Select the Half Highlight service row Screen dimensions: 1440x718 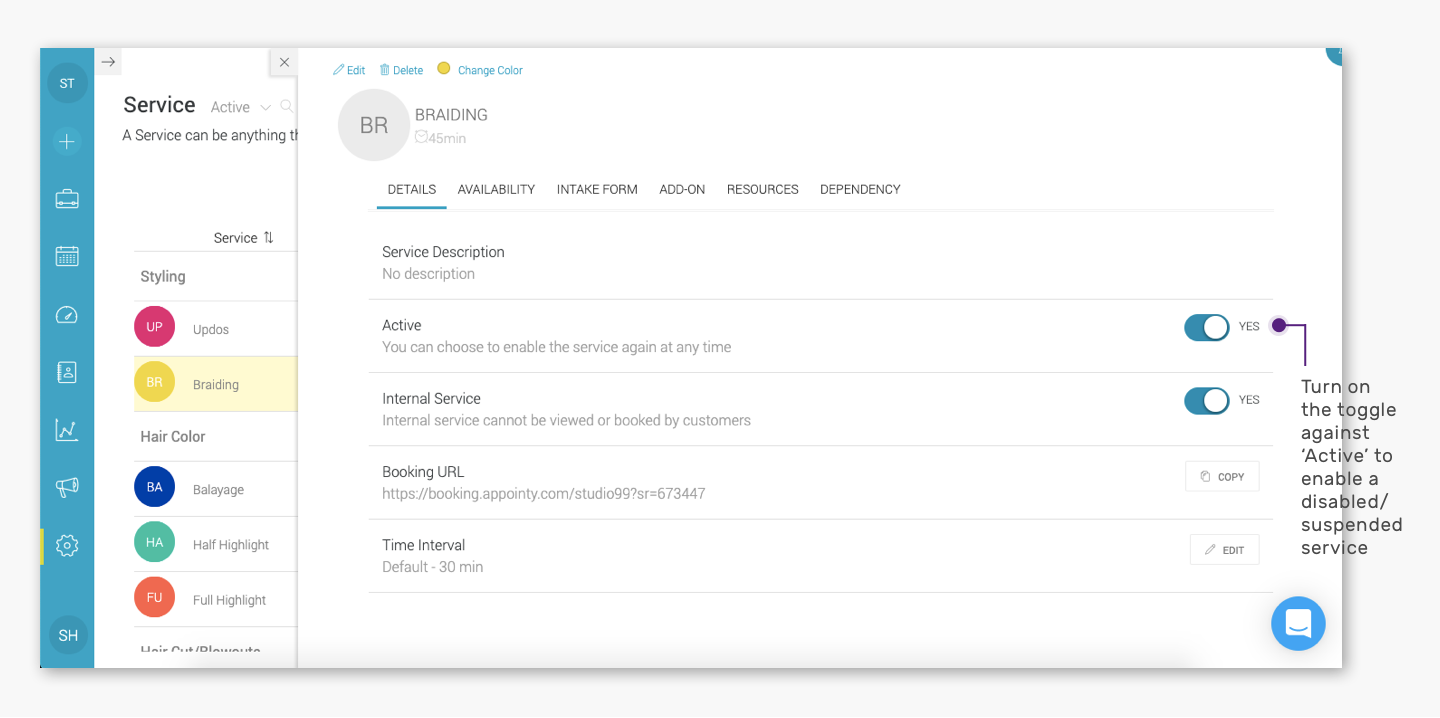pos(215,544)
